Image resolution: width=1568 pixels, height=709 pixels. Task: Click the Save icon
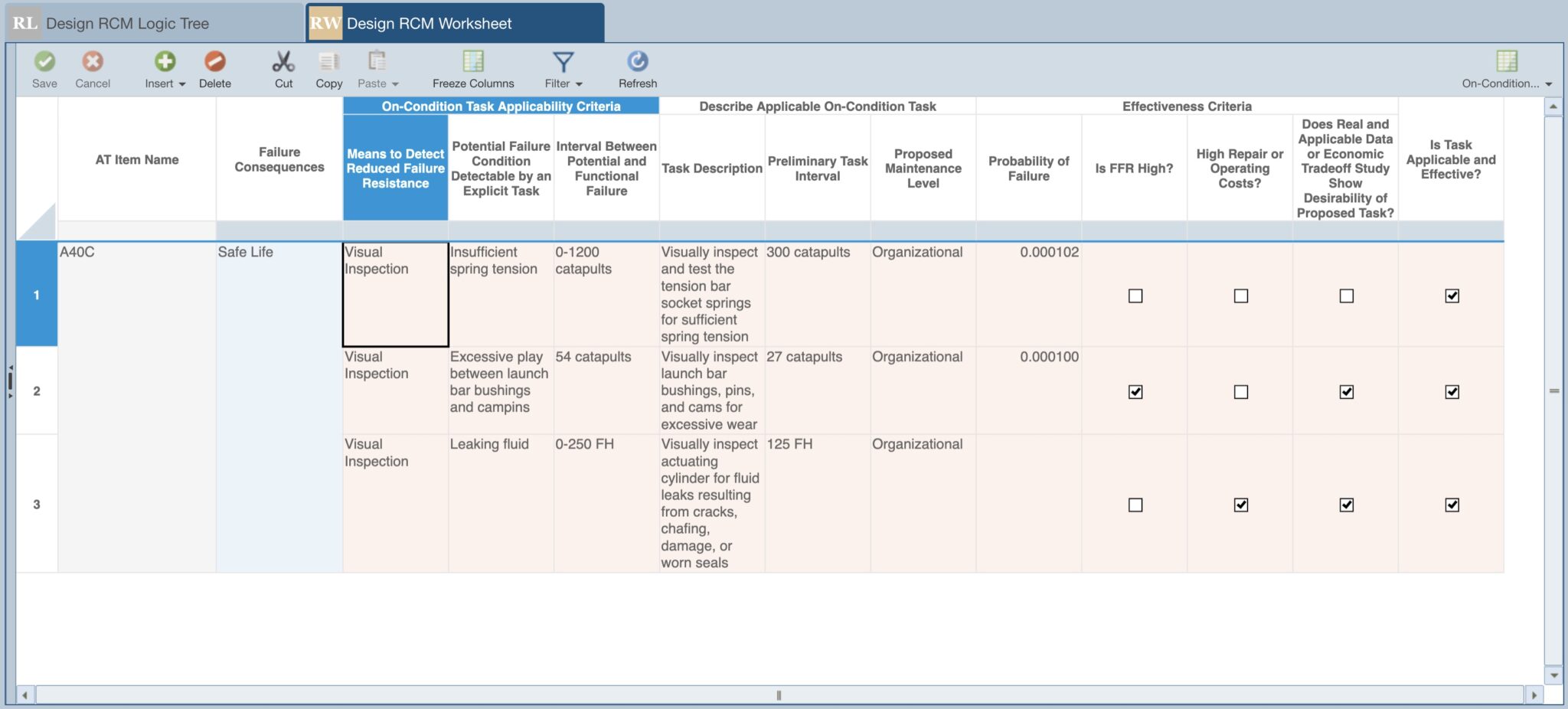(x=44, y=61)
